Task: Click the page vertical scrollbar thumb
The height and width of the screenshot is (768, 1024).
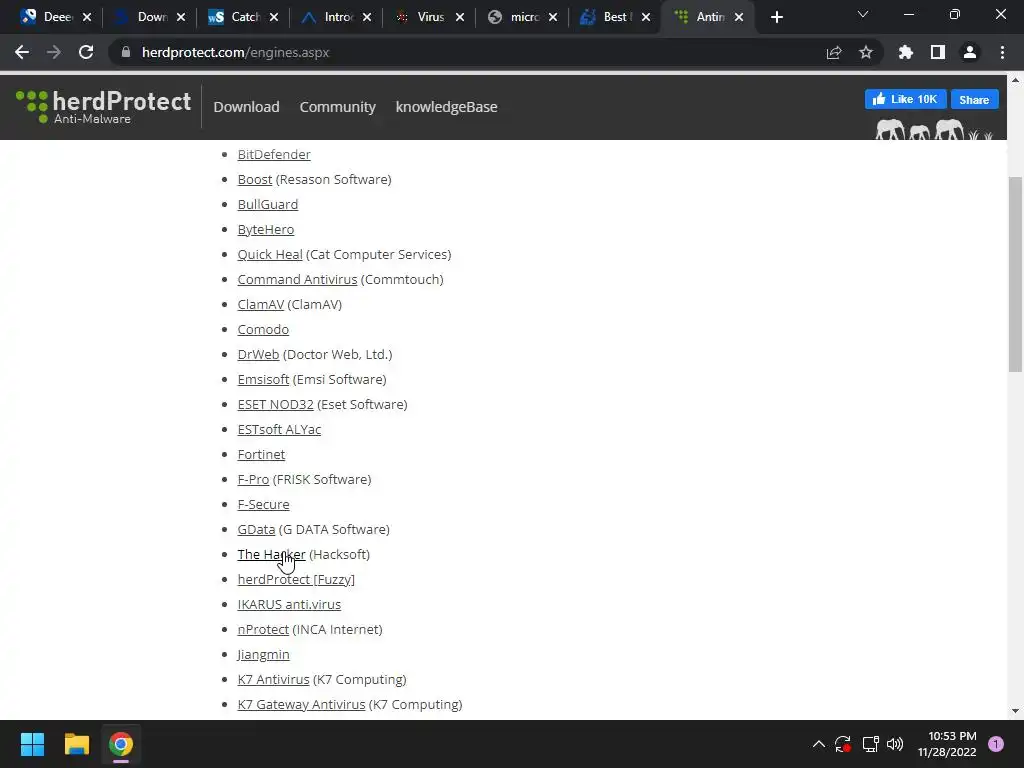Action: [1015, 274]
